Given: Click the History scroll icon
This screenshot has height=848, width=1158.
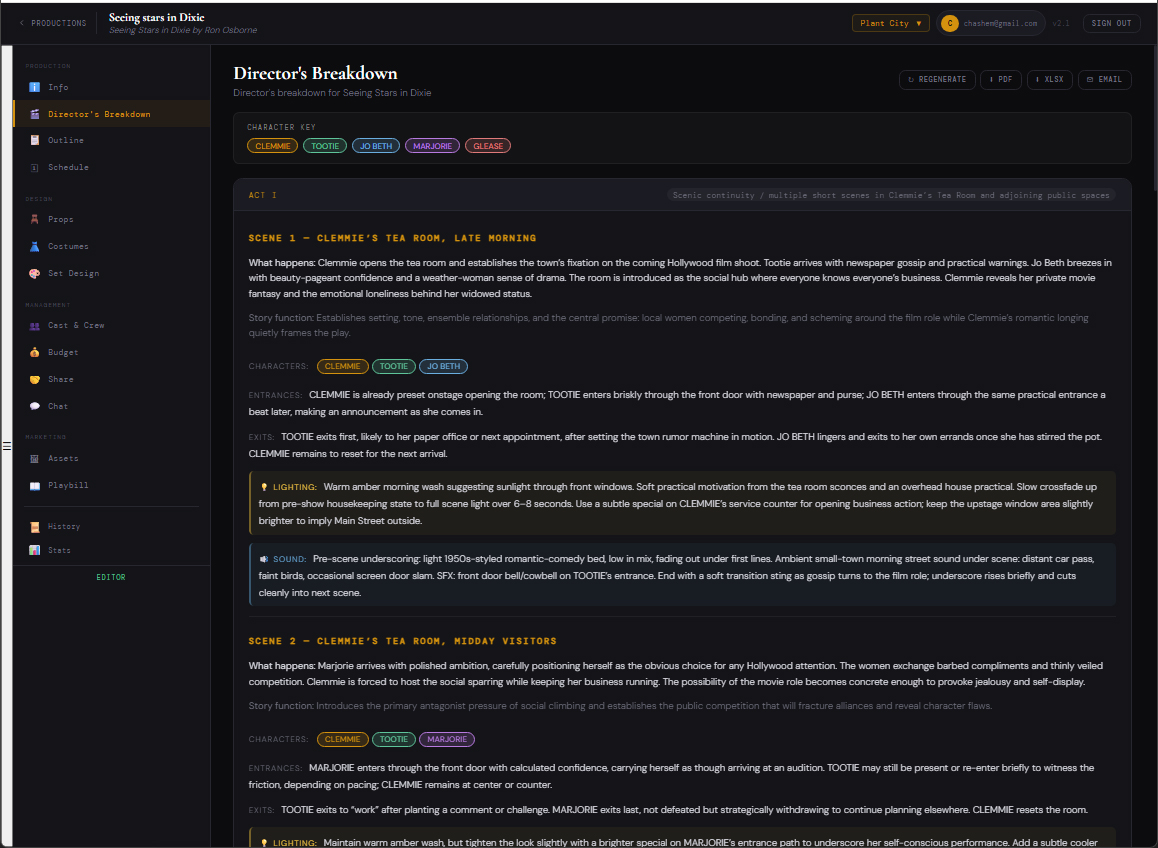Looking at the screenshot, I should [x=35, y=527].
